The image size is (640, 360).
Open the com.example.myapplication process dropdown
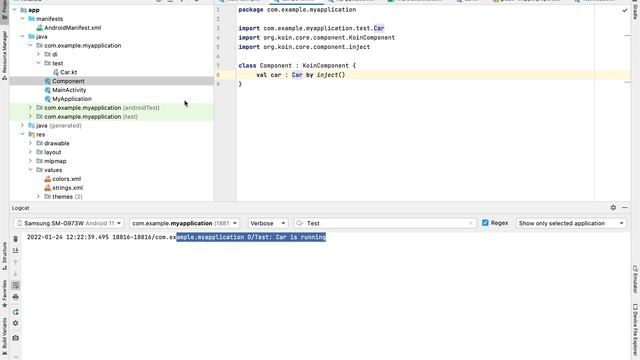click(184, 223)
